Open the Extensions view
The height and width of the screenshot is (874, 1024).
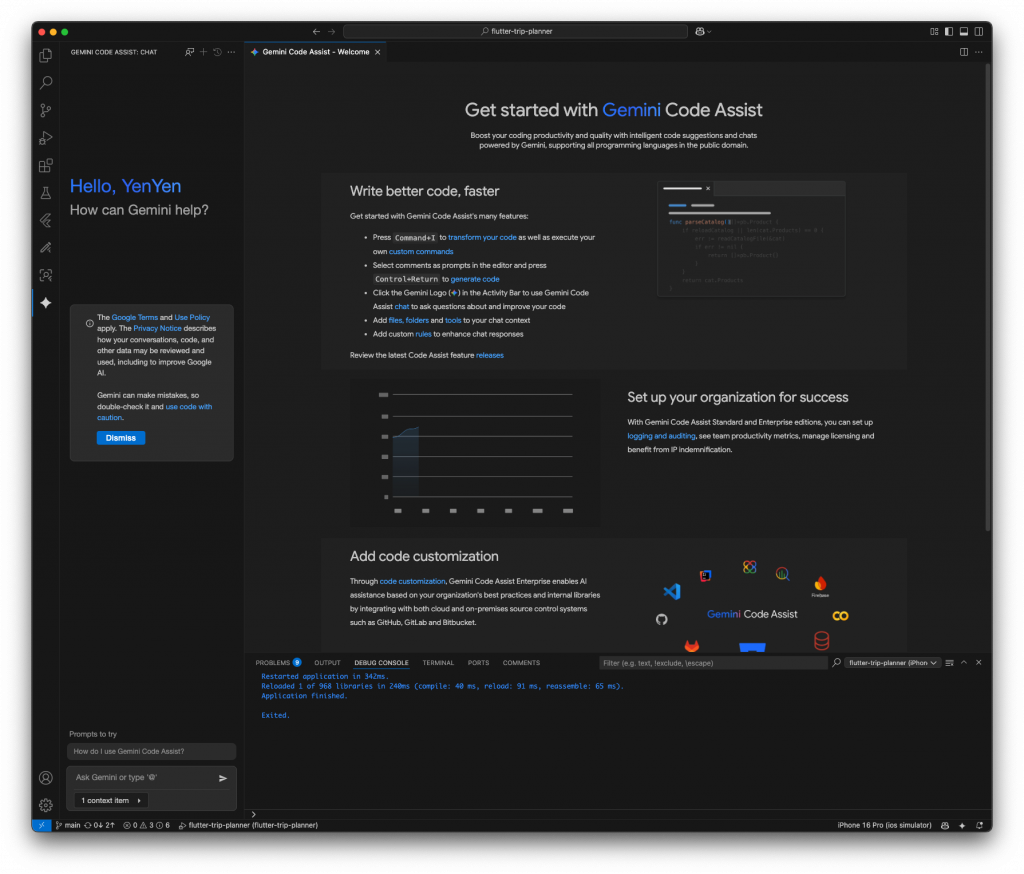pos(46,165)
